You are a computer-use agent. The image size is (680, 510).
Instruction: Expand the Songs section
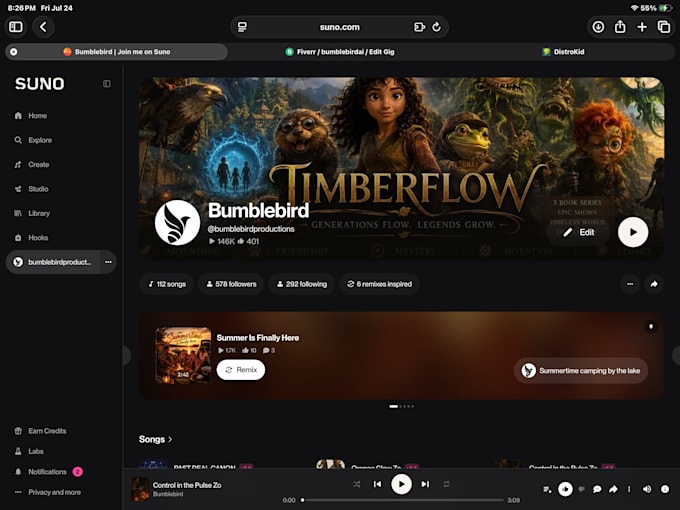[156, 439]
